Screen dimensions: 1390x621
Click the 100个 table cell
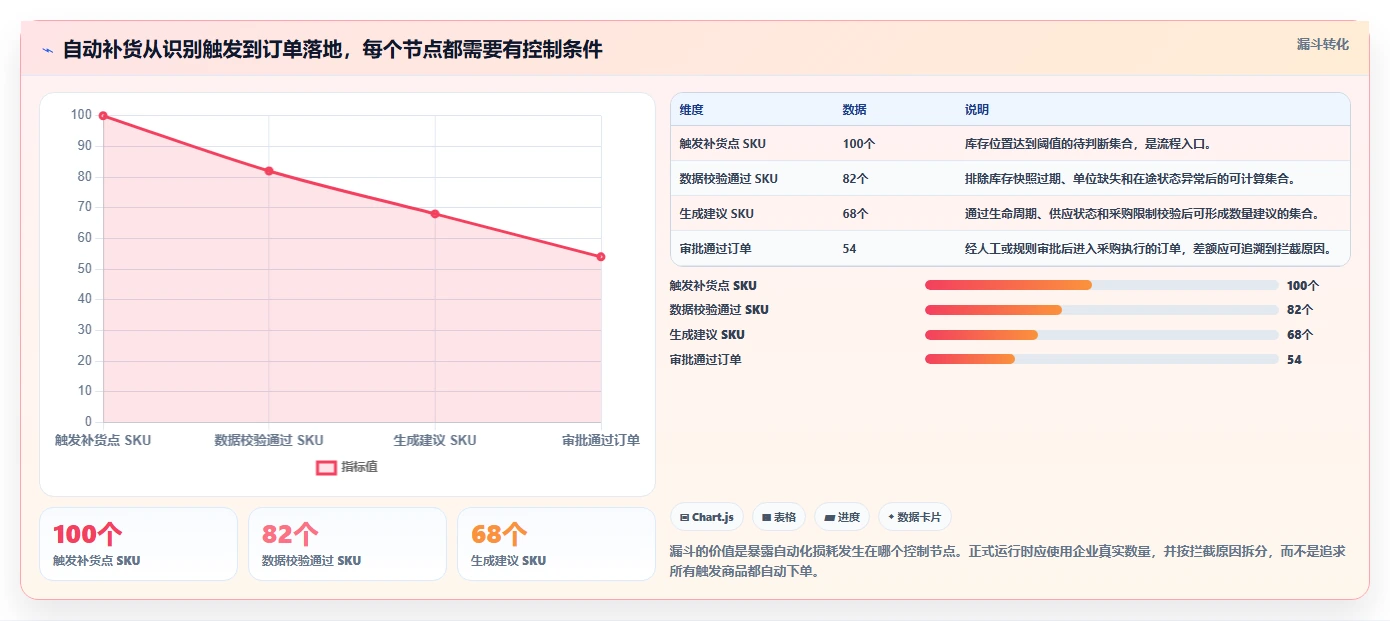pyautogui.click(x=859, y=144)
